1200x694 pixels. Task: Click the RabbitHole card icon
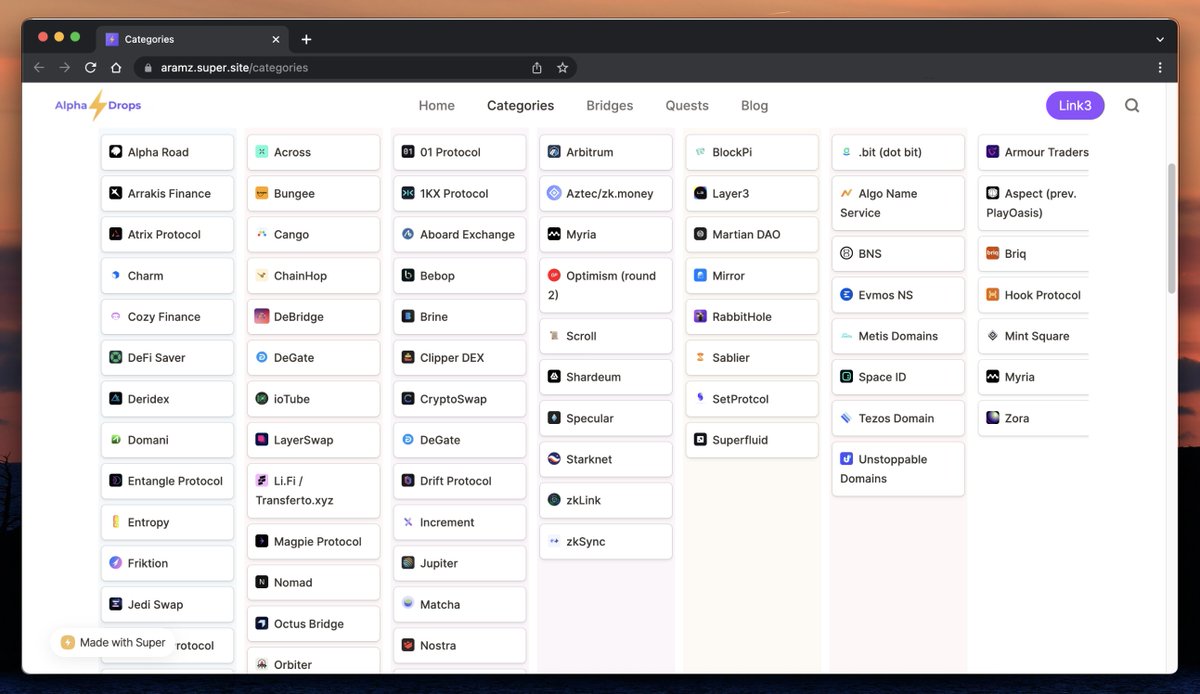coord(700,316)
